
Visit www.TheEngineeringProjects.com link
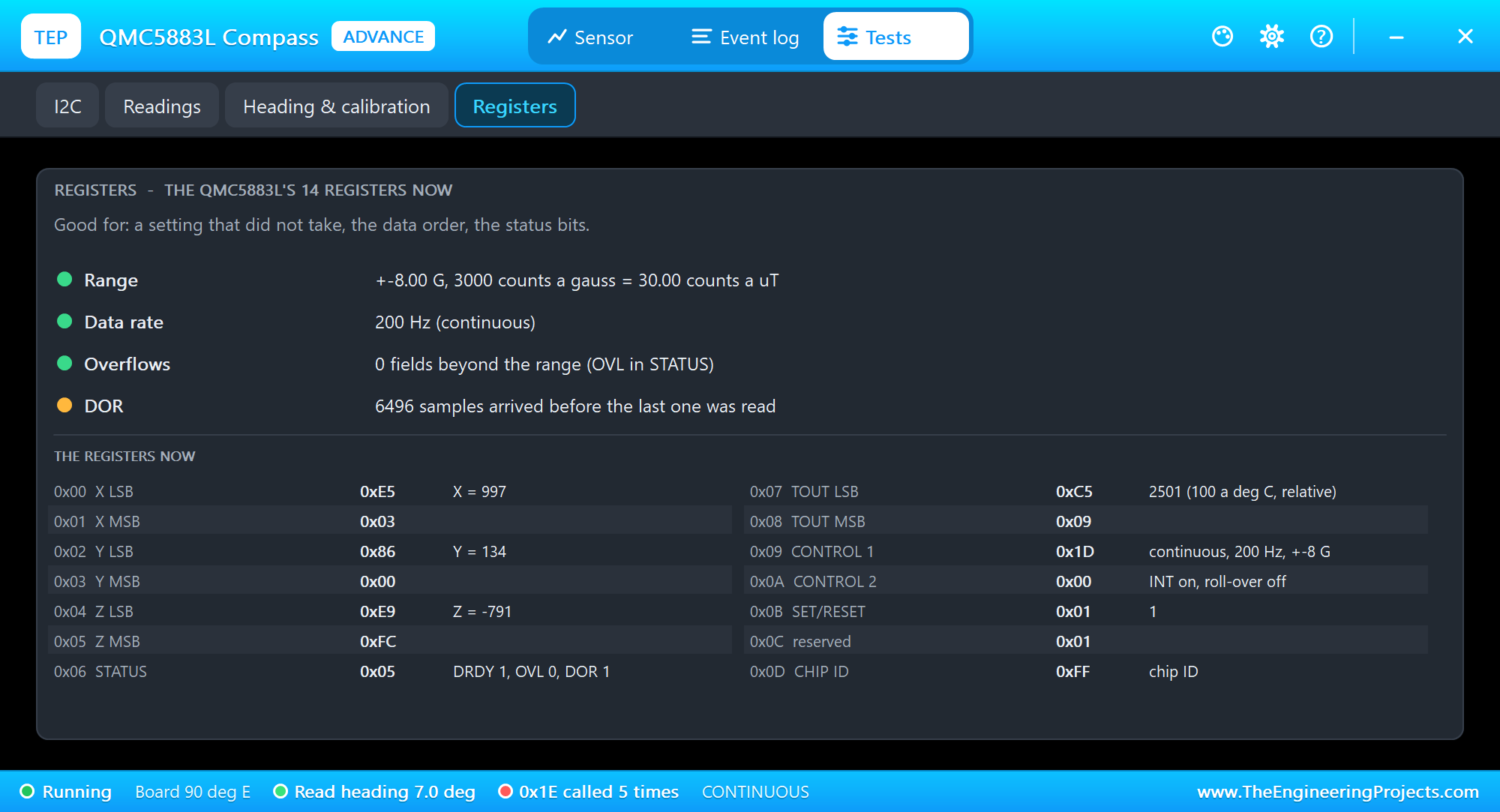pyautogui.click(x=1338, y=792)
